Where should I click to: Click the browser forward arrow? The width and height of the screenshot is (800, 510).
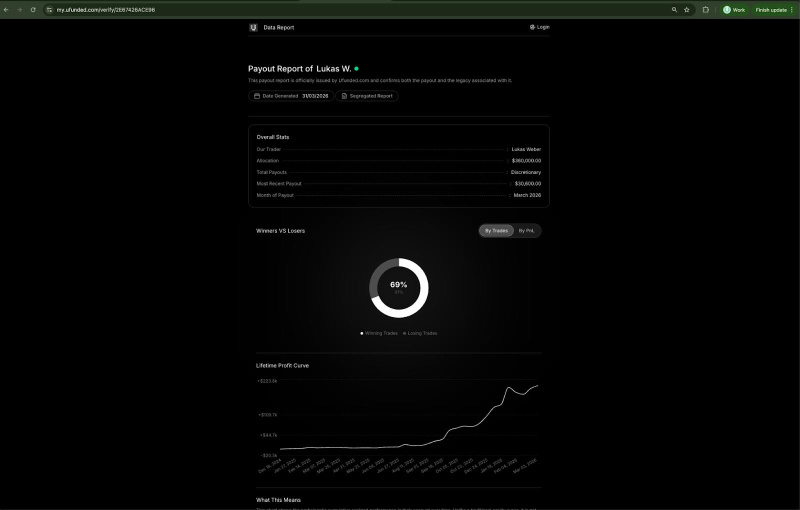[x=19, y=9]
